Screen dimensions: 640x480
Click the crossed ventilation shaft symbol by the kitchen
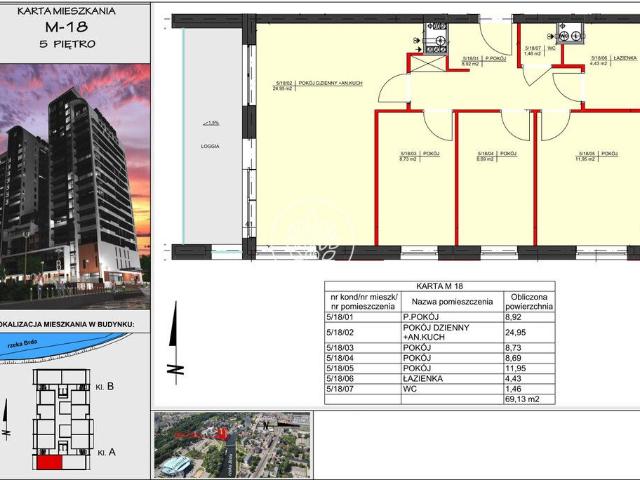(x=429, y=64)
